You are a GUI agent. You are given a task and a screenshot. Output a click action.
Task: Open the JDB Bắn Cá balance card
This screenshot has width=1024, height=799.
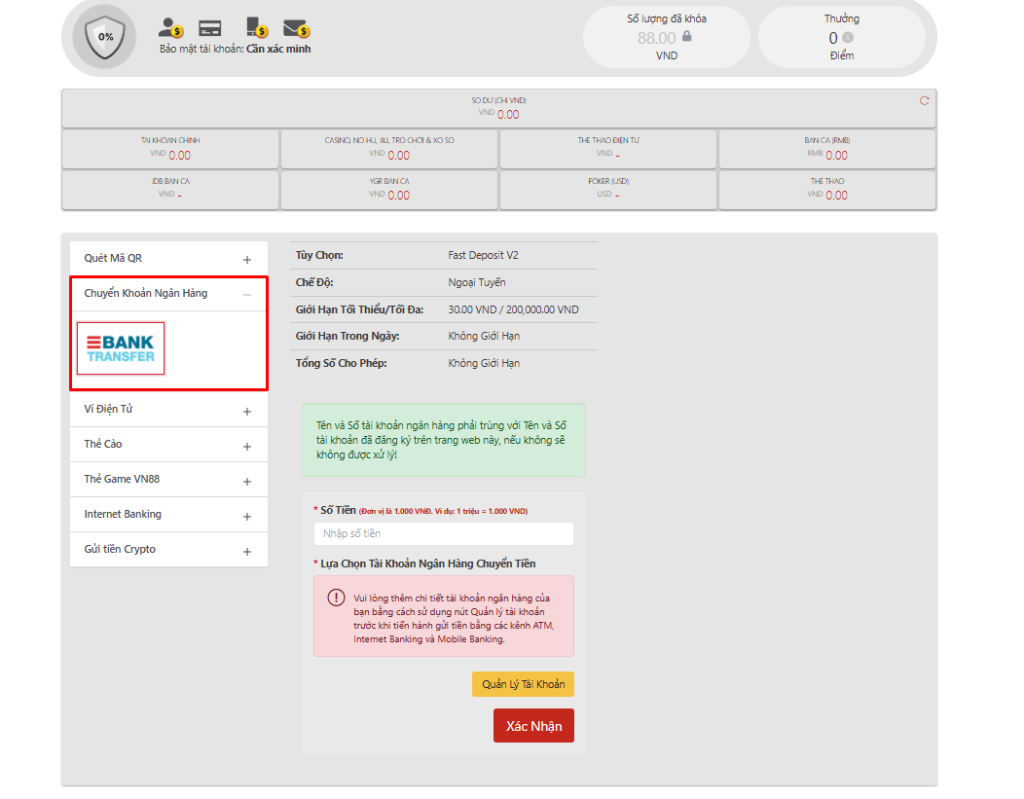pyautogui.click(x=170, y=189)
